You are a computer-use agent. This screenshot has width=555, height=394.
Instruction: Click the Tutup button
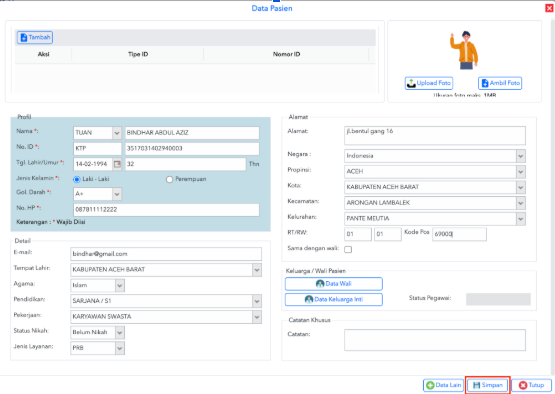click(531, 385)
